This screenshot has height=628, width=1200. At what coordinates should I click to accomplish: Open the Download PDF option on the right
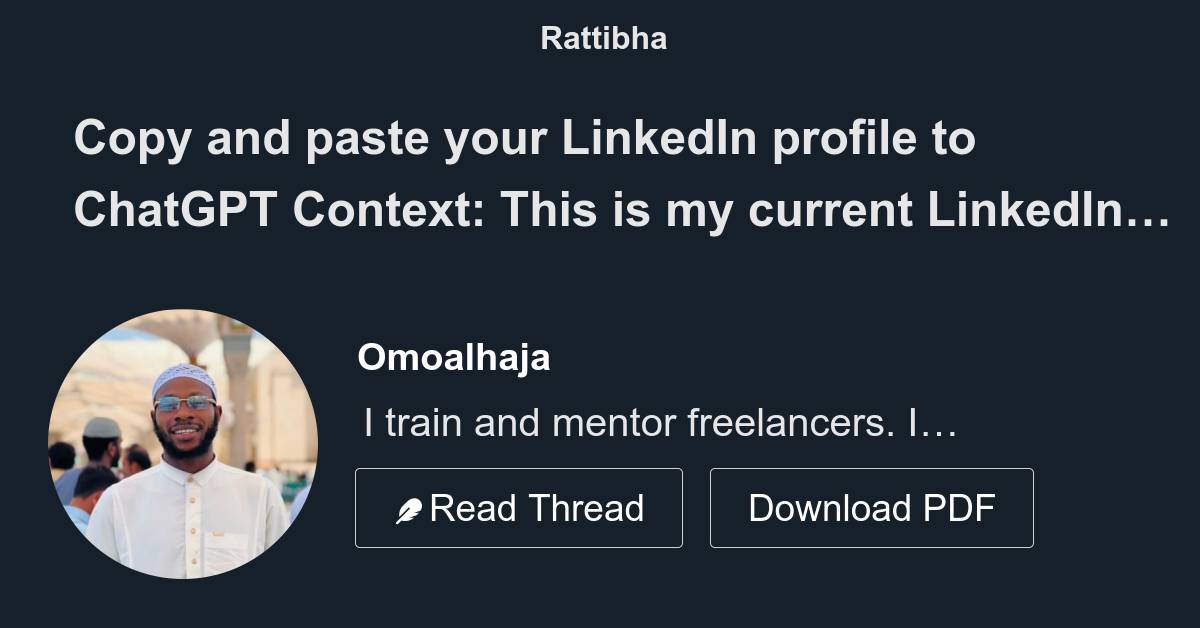coord(871,507)
